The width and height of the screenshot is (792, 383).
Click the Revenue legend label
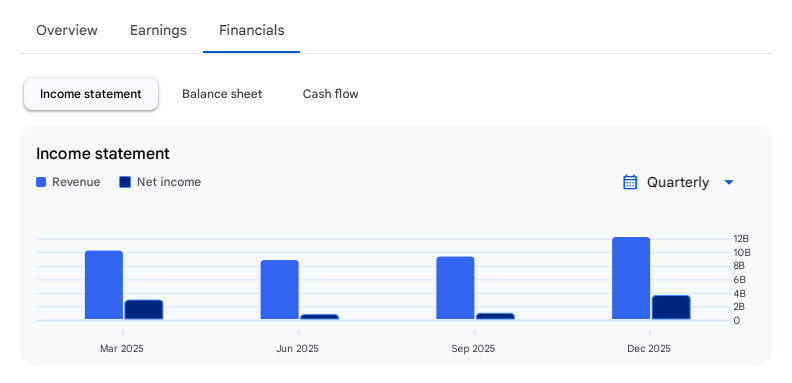click(x=76, y=182)
